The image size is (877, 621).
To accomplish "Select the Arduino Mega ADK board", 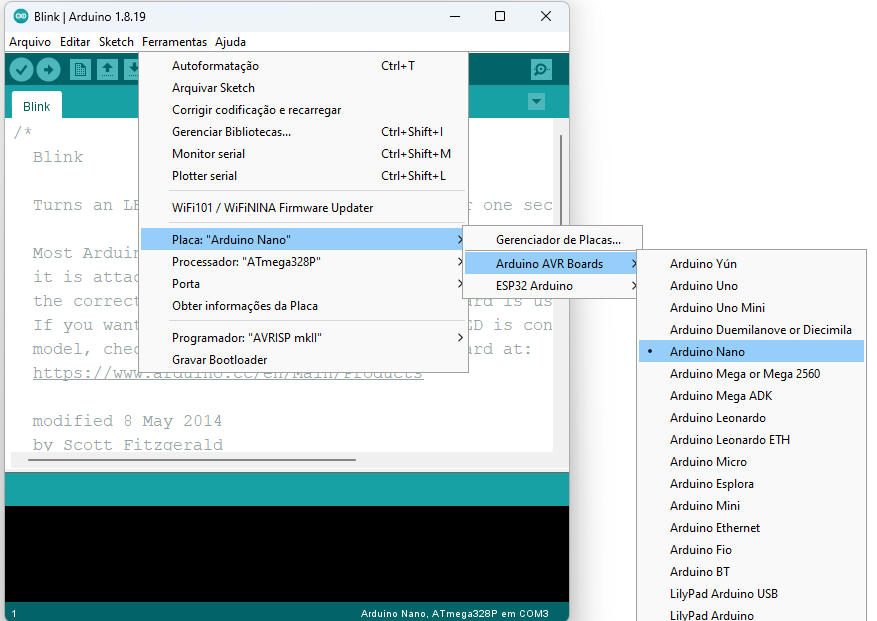I will tap(751, 396).
